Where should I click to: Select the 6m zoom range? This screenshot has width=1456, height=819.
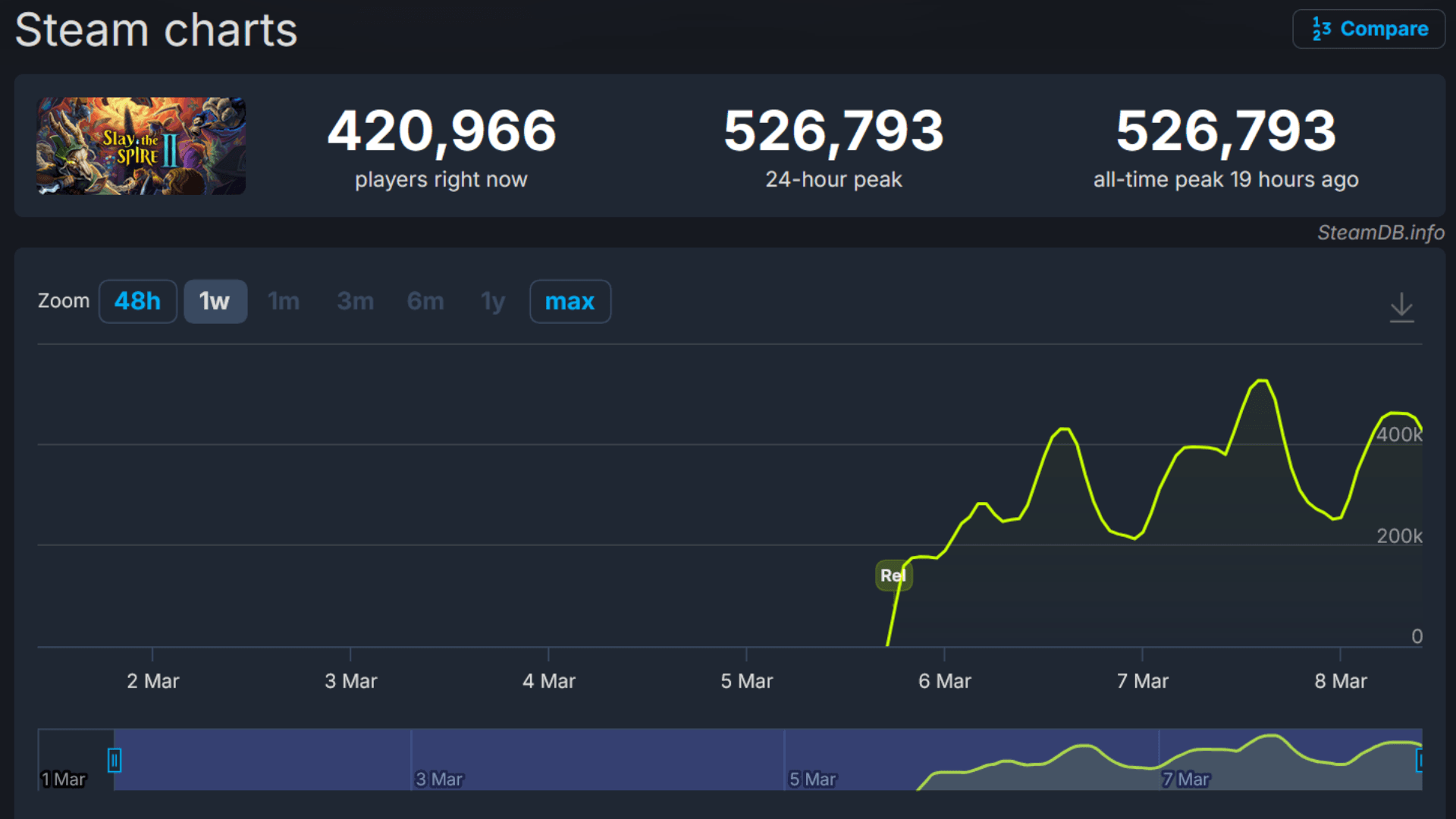point(425,301)
